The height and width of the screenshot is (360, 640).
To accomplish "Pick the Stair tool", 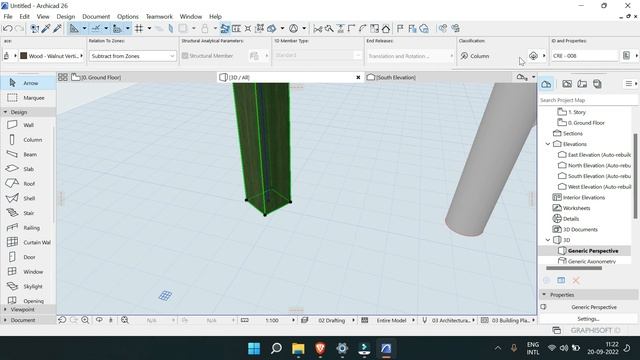I will (28, 213).
